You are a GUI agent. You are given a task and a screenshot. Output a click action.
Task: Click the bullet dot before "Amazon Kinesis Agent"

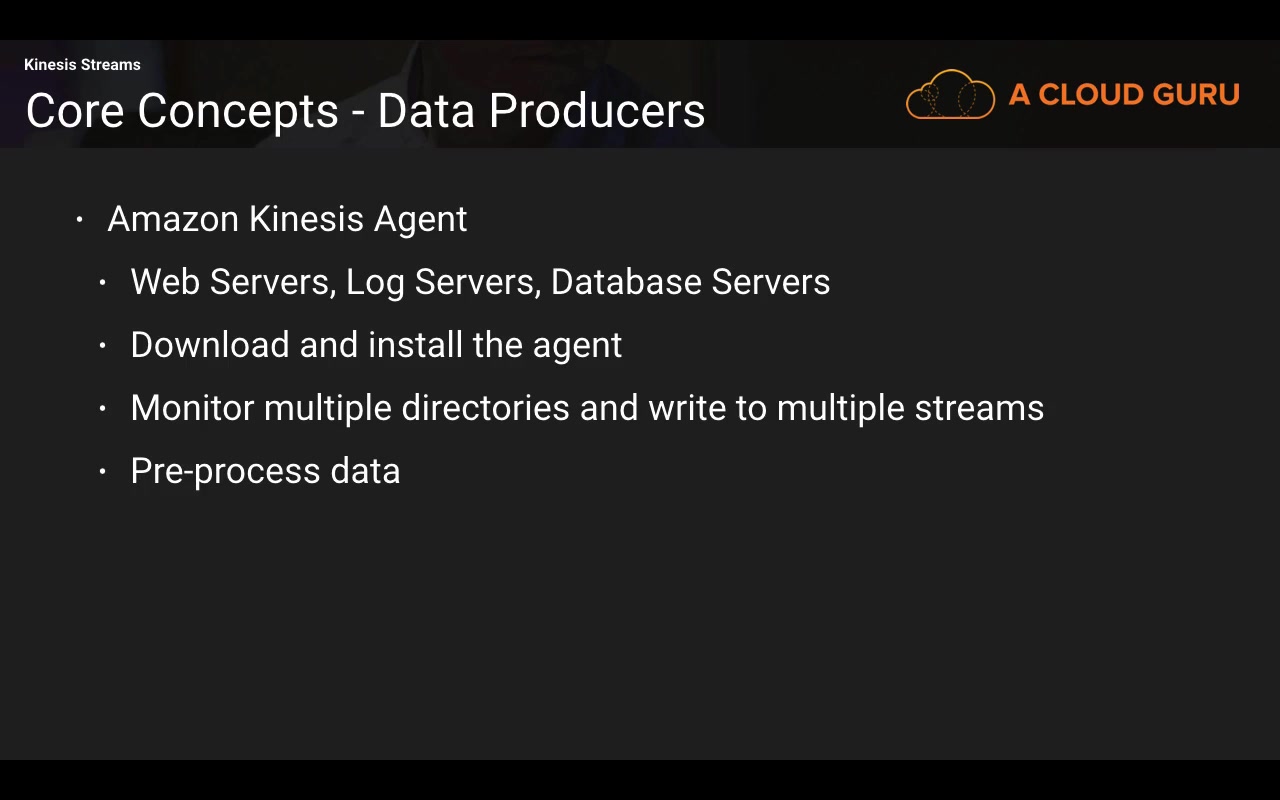click(80, 219)
